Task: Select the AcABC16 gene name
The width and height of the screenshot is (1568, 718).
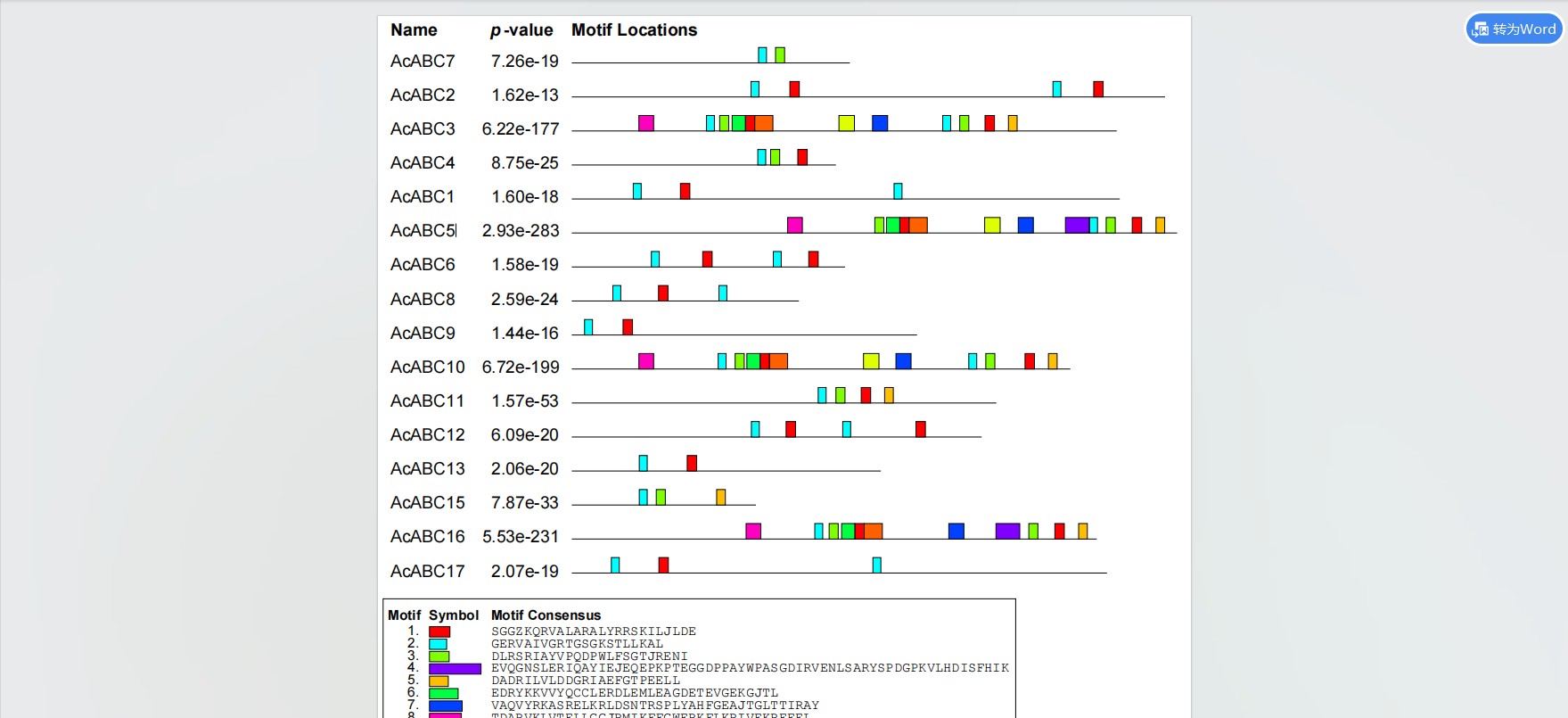Action: click(428, 537)
